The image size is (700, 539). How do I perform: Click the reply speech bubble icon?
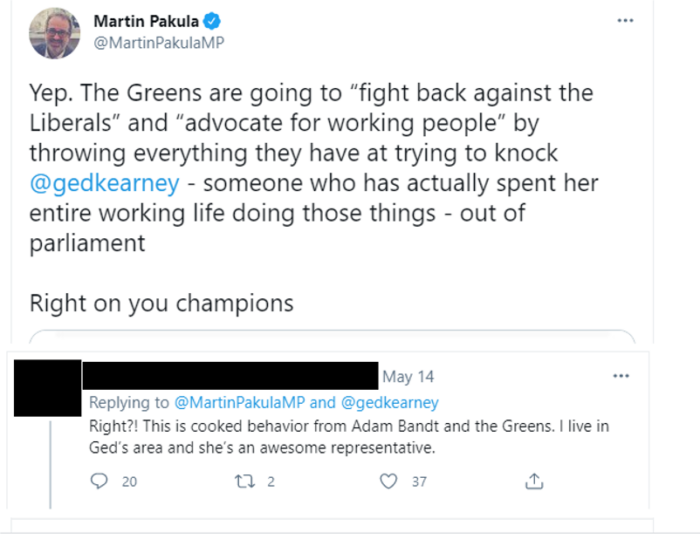(x=99, y=481)
